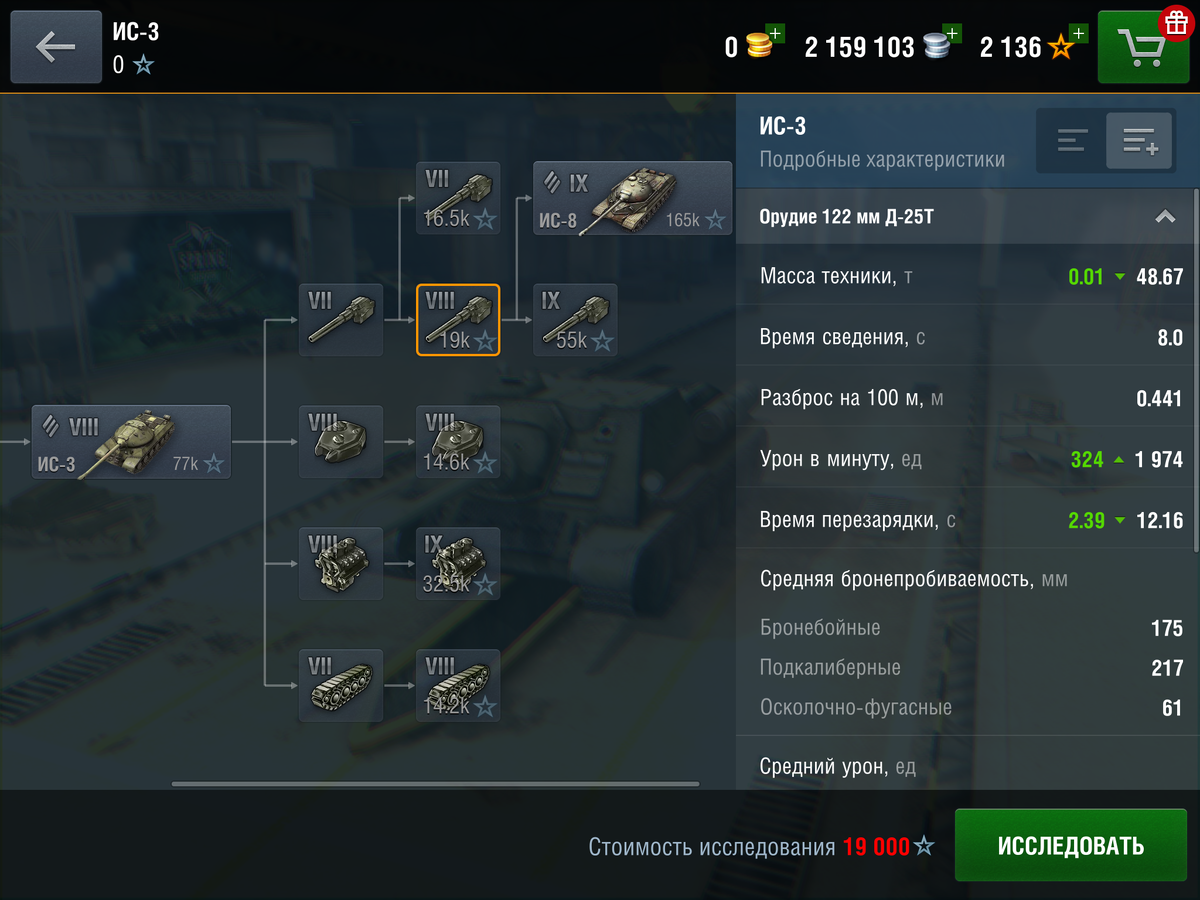
Task: Select the tier IX 55k gun module
Action: point(575,320)
